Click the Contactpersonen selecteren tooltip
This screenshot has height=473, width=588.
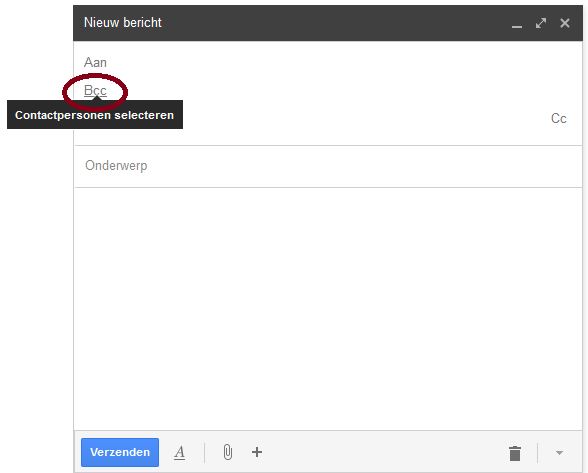95,115
